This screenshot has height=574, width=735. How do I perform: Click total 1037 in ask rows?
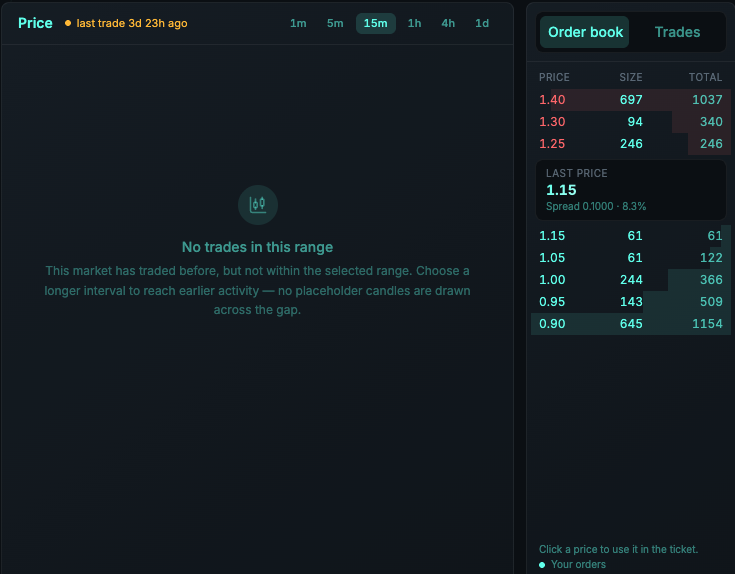tap(707, 100)
